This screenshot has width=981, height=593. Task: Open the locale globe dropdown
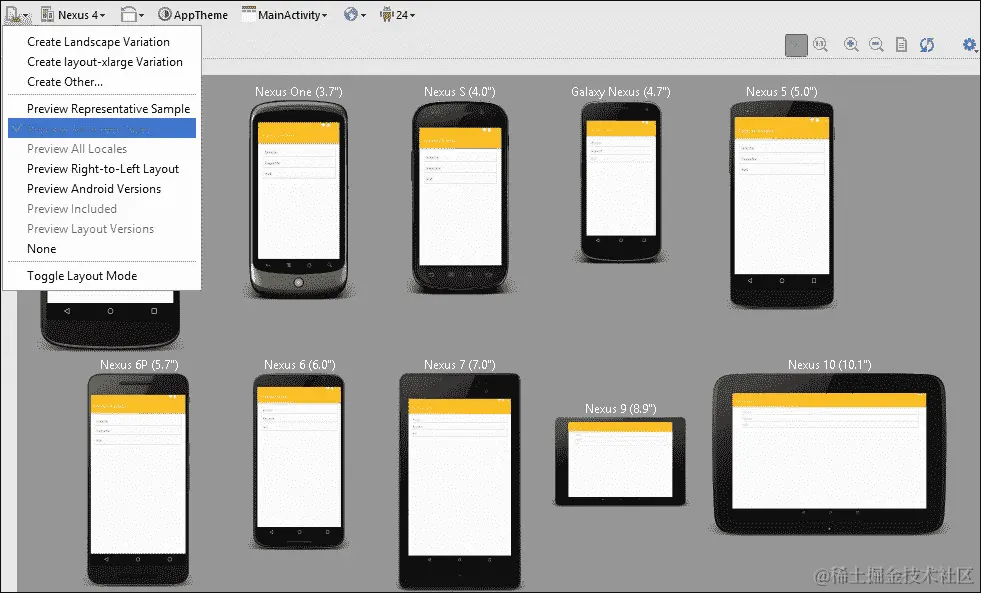pyautogui.click(x=355, y=14)
